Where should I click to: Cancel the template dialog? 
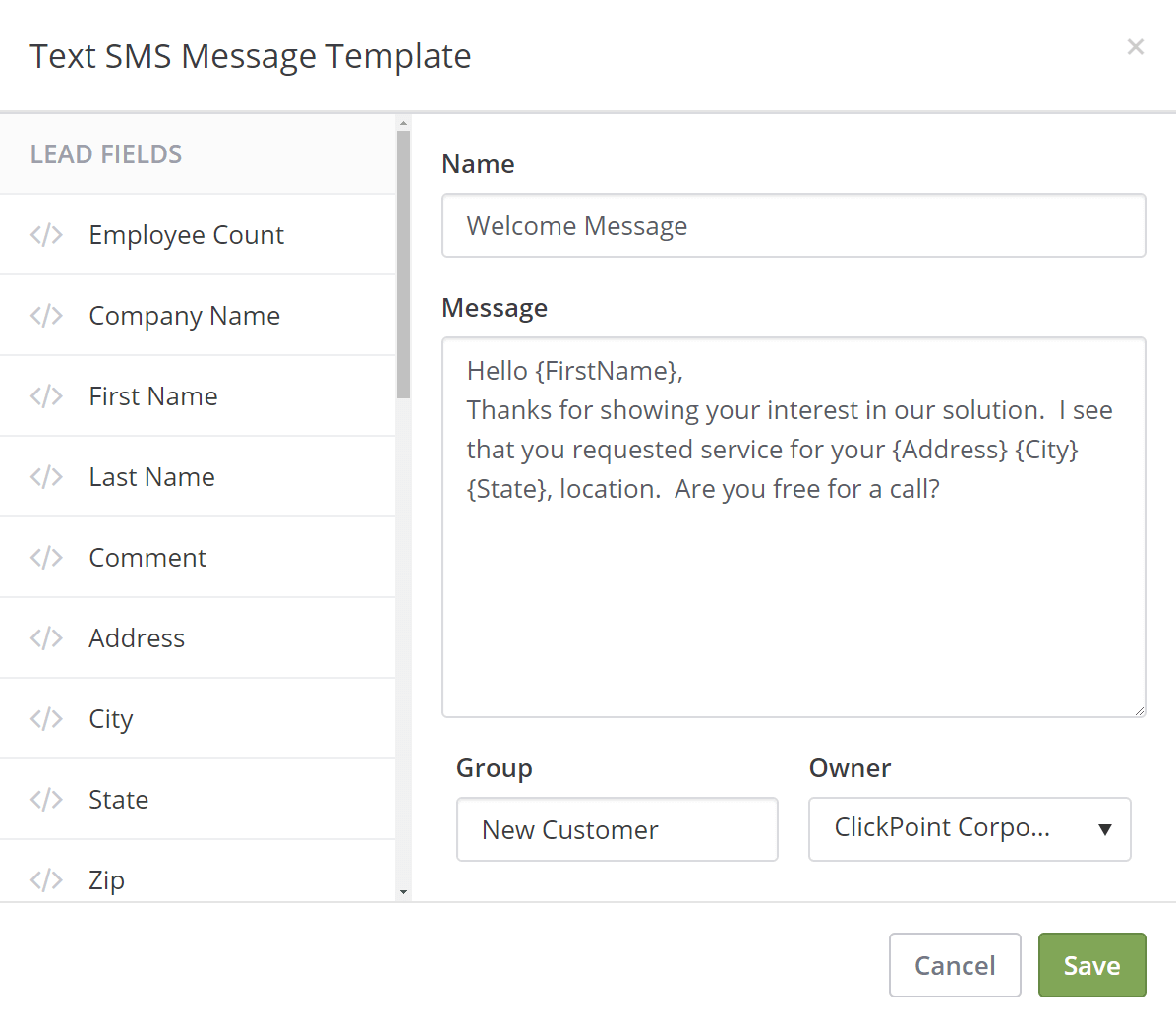pos(955,965)
